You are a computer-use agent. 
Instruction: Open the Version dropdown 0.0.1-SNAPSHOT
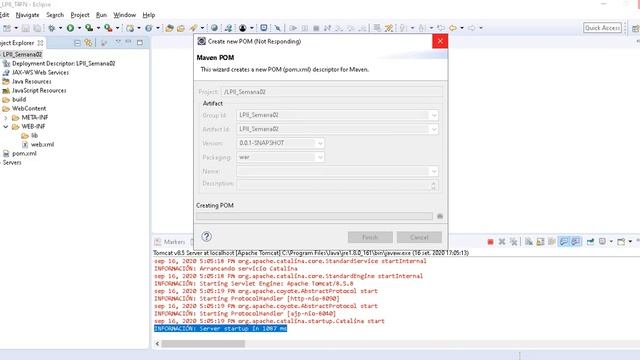[320, 143]
